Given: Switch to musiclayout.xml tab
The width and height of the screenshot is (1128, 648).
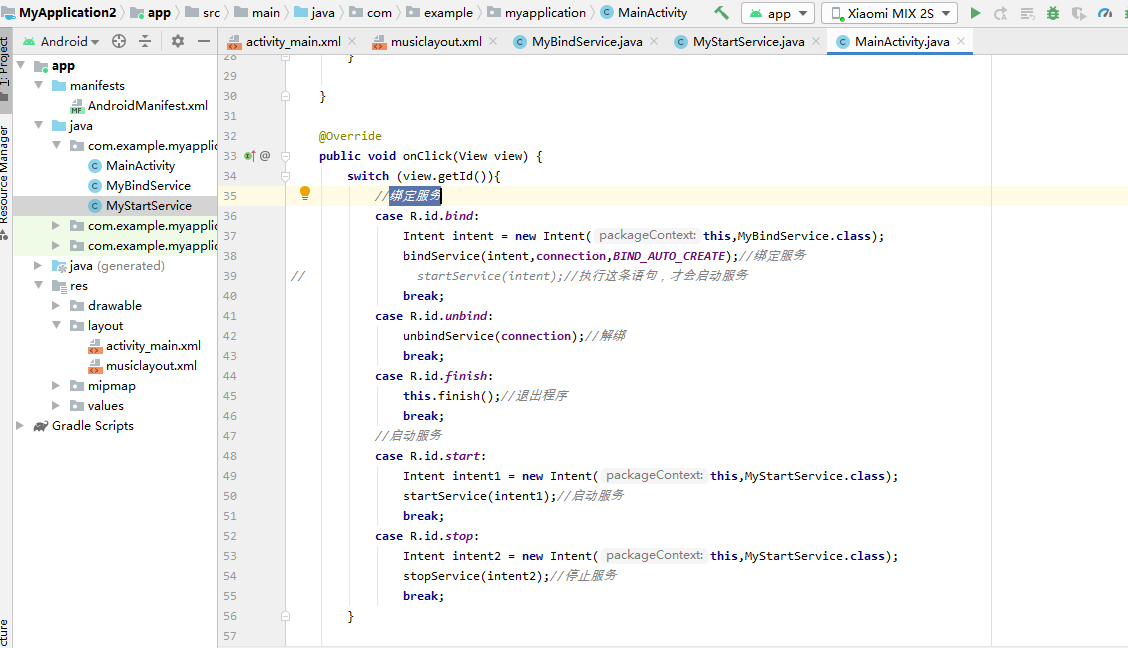Looking at the screenshot, I should coord(436,42).
